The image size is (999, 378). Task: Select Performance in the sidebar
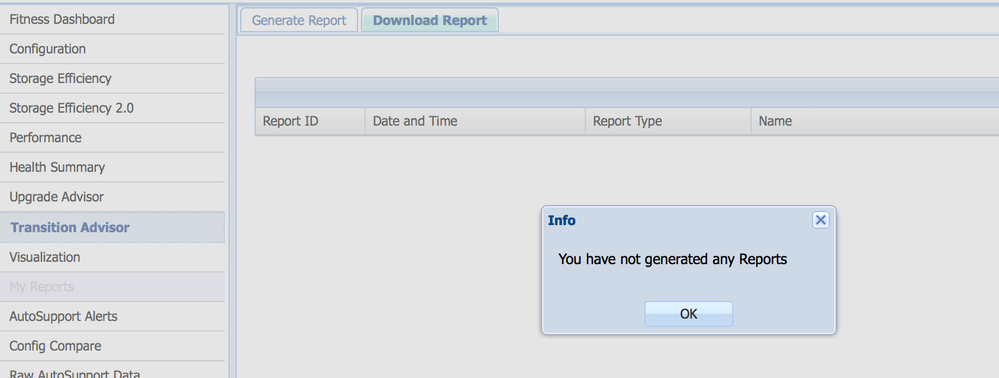click(112, 138)
